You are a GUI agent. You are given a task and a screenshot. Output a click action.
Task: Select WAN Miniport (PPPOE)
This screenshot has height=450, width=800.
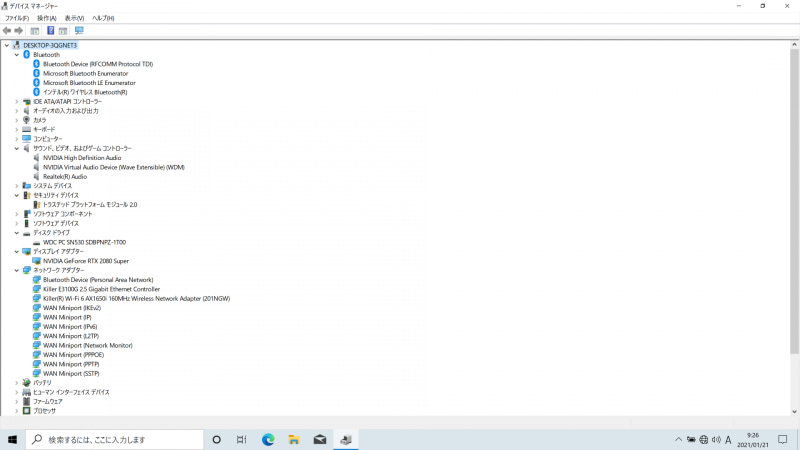[x=73, y=355]
